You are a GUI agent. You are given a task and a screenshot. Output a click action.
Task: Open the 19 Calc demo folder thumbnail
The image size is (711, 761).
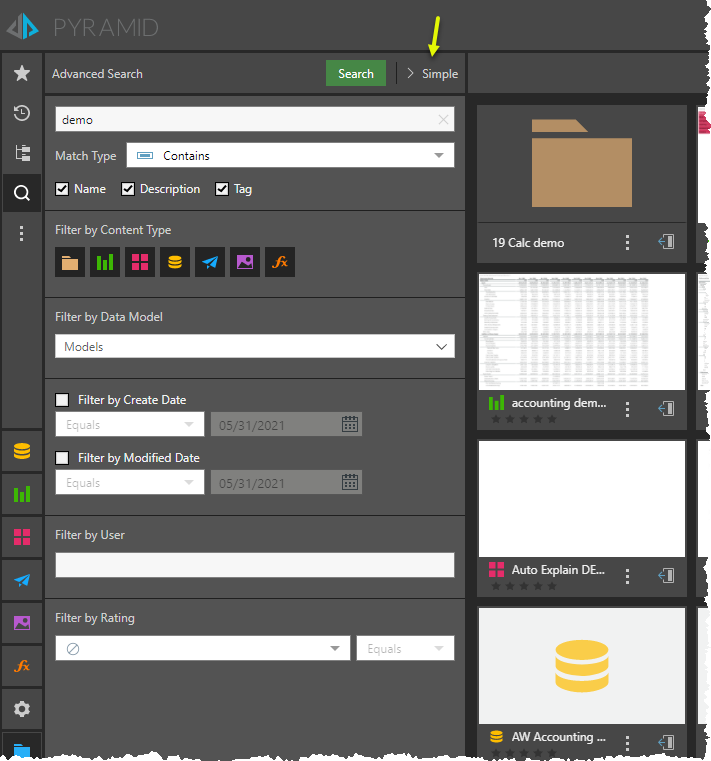point(582,164)
